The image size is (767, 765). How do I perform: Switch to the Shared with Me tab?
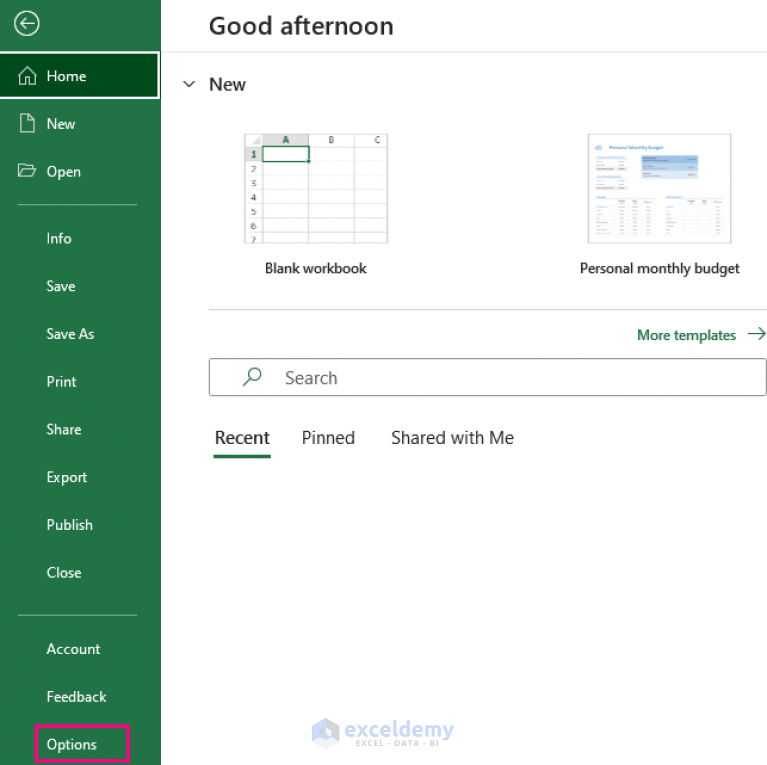click(452, 438)
